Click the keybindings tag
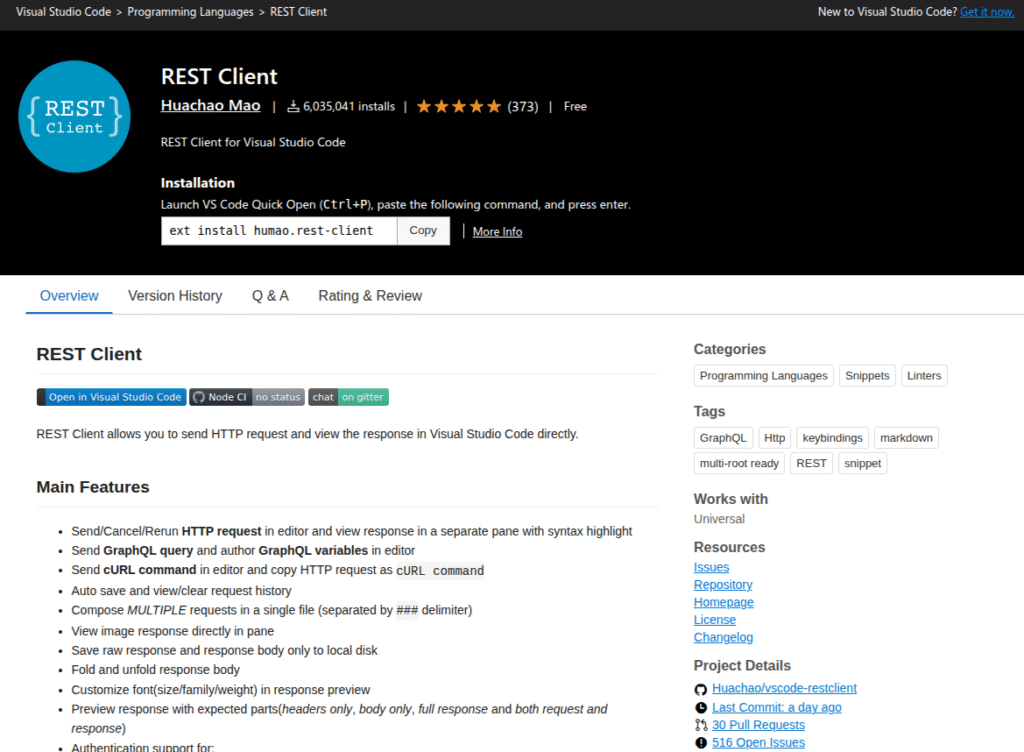This screenshot has height=752, width=1024. click(833, 437)
